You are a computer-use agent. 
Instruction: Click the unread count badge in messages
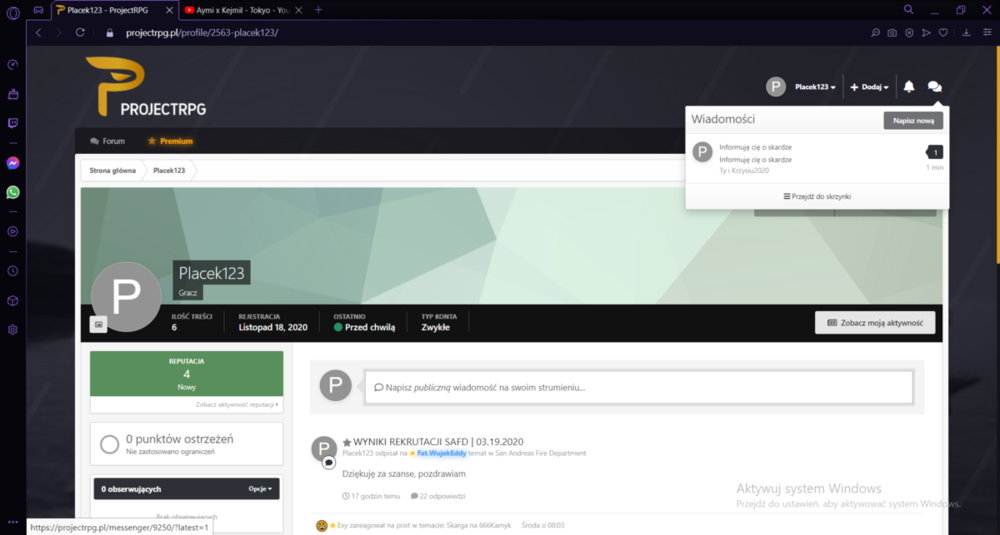(x=935, y=152)
